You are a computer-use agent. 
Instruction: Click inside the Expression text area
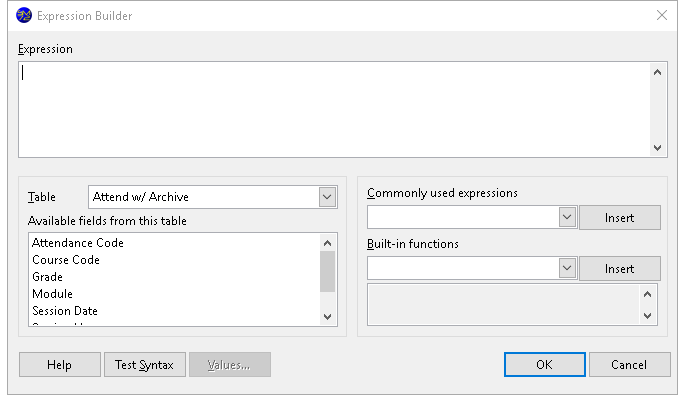334,108
